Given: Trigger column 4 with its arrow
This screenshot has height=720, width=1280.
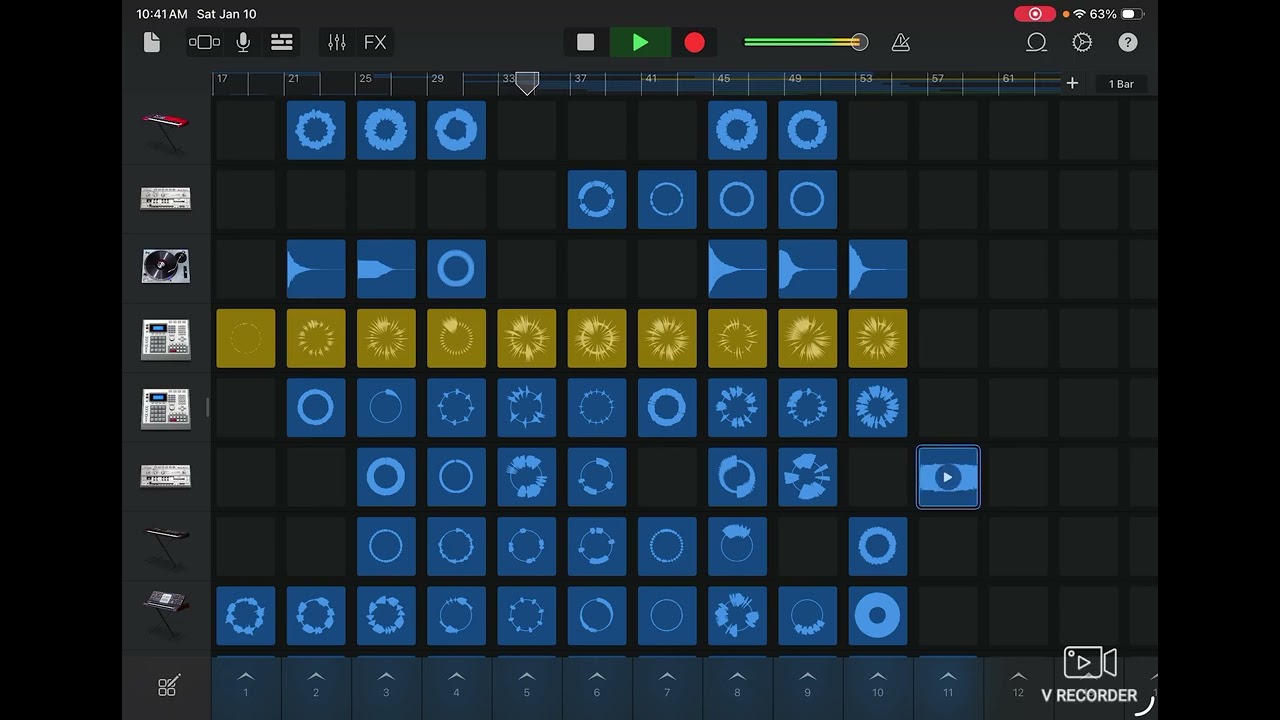Looking at the screenshot, I should (456, 685).
